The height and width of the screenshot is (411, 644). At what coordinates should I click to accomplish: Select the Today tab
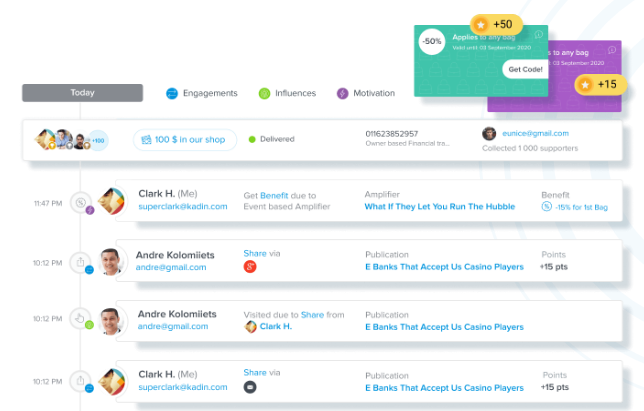tap(83, 93)
